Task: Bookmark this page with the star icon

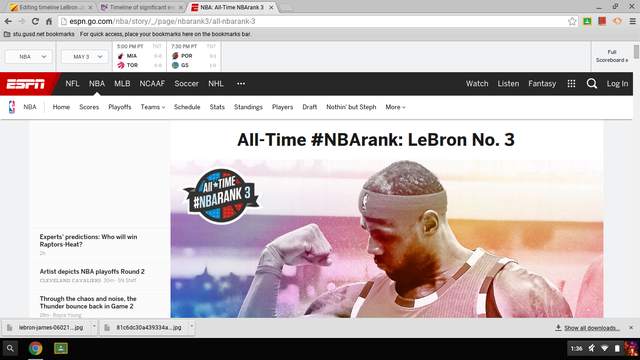Action: pyautogui.click(x=572, y=21)
